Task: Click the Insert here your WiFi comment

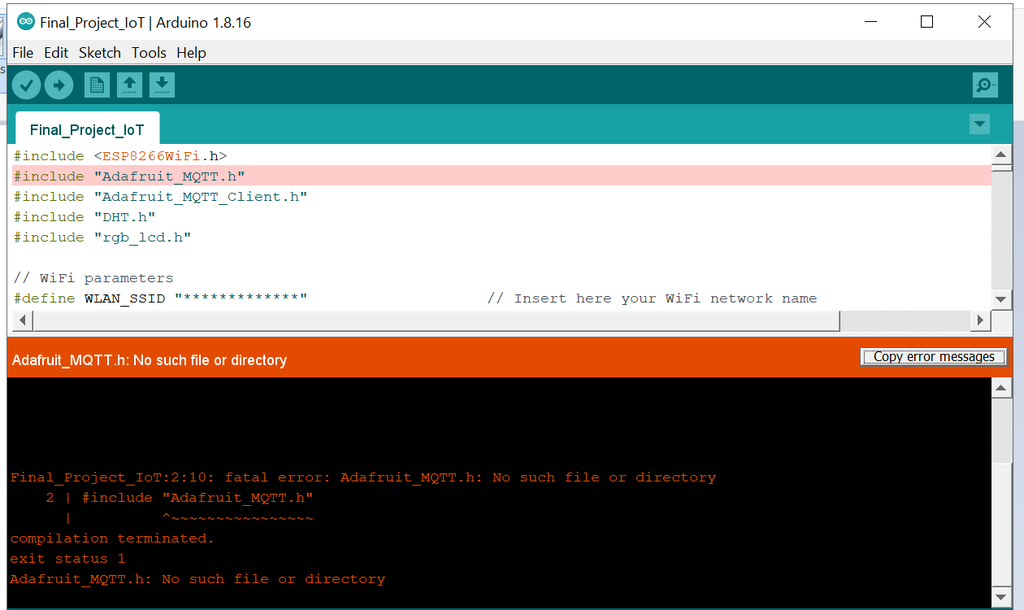Action: [x=652, y=298]
